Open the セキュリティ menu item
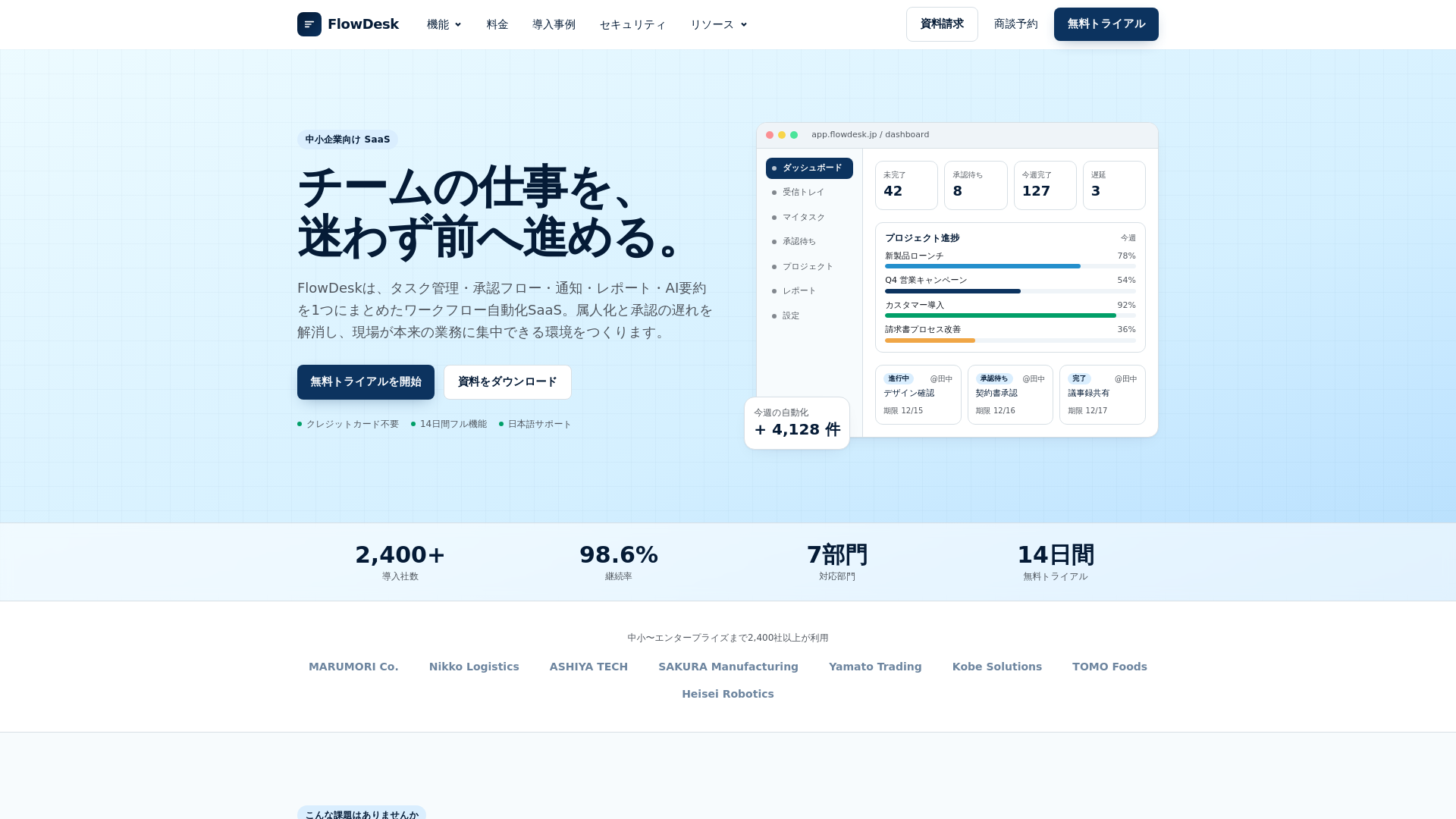The width and height of the screenshot is (1456, 819). (x=632, y=24)
